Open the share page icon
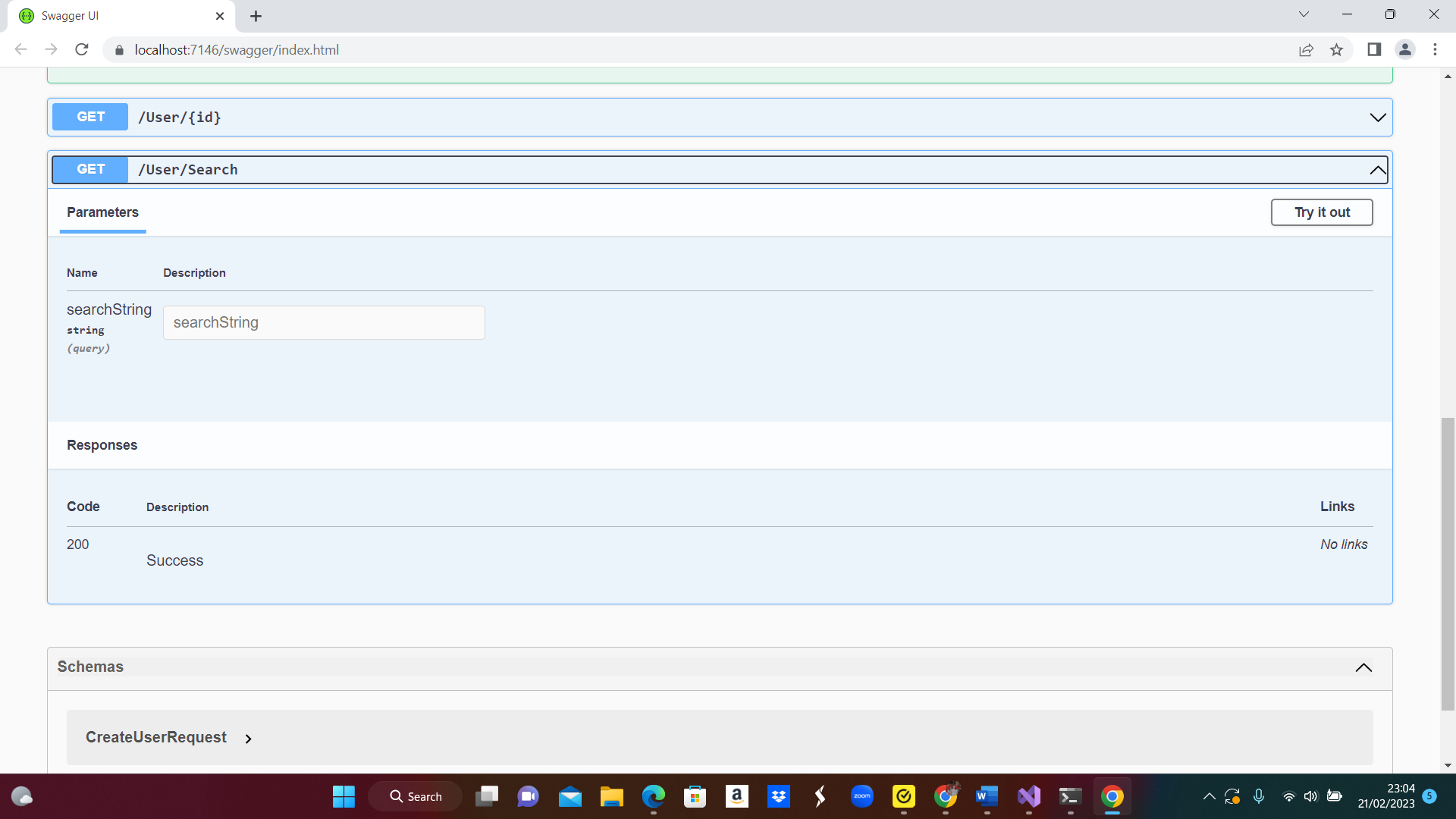This screenshot has height=819, width=1456. (1306, 49)
